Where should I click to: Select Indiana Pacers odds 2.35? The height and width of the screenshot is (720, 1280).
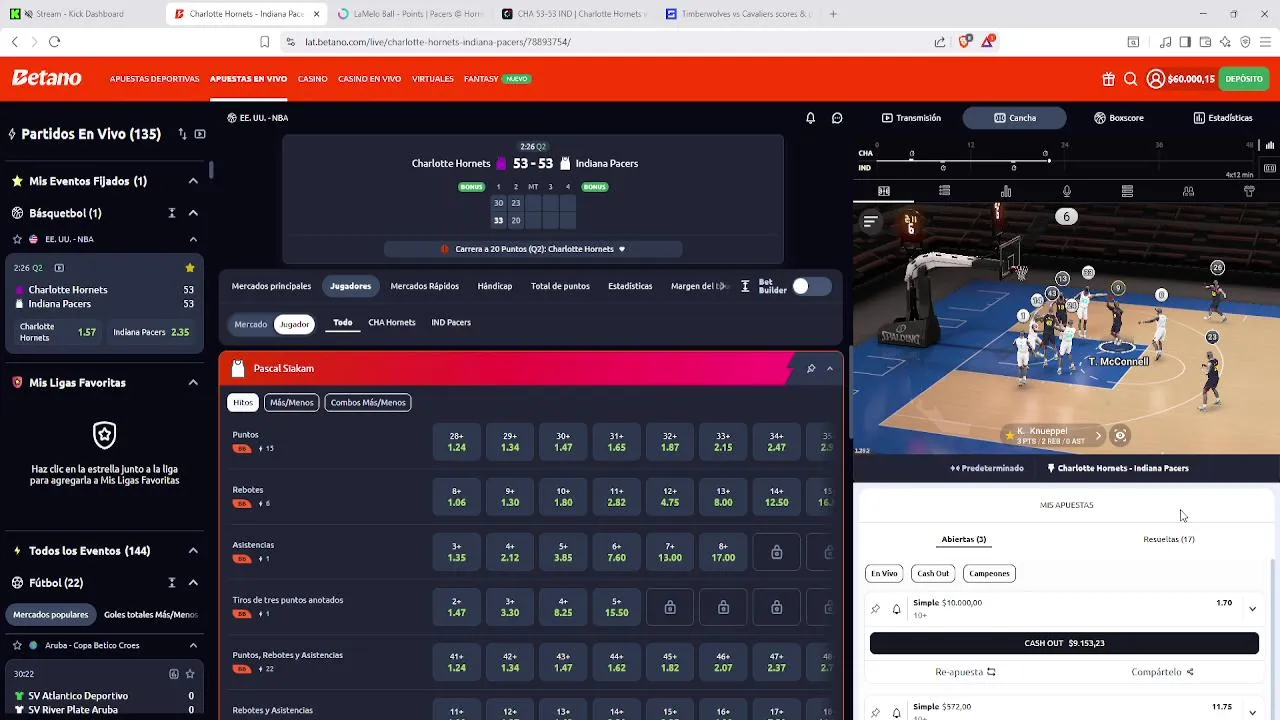(151, 332)
